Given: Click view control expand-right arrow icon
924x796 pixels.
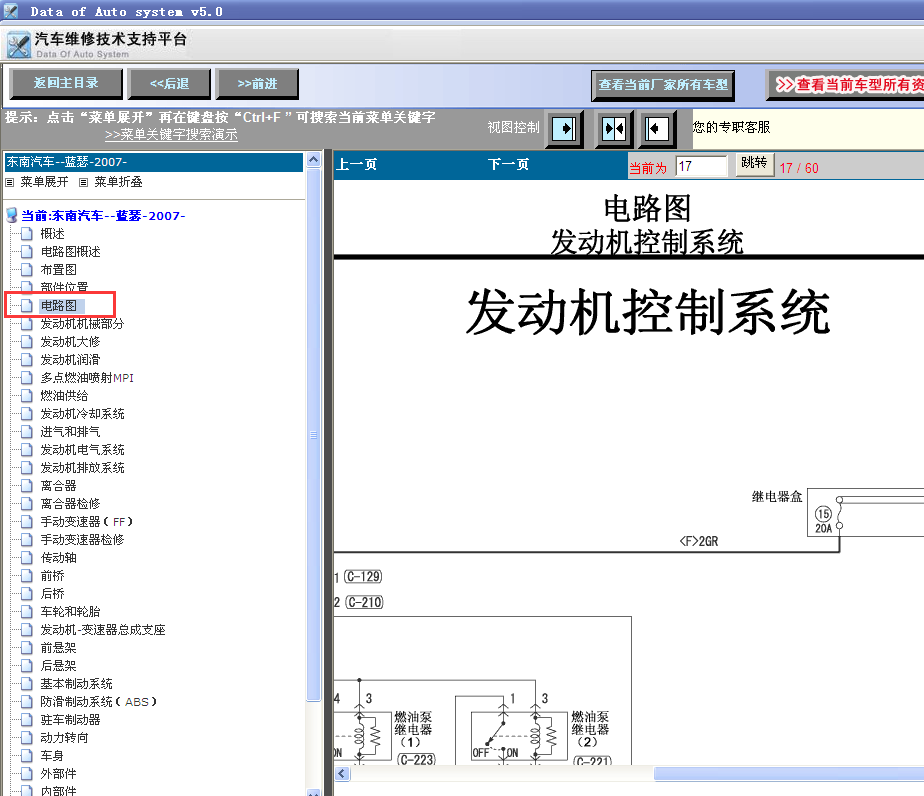Looking at the screenshot, I should (x=564, y=128).
